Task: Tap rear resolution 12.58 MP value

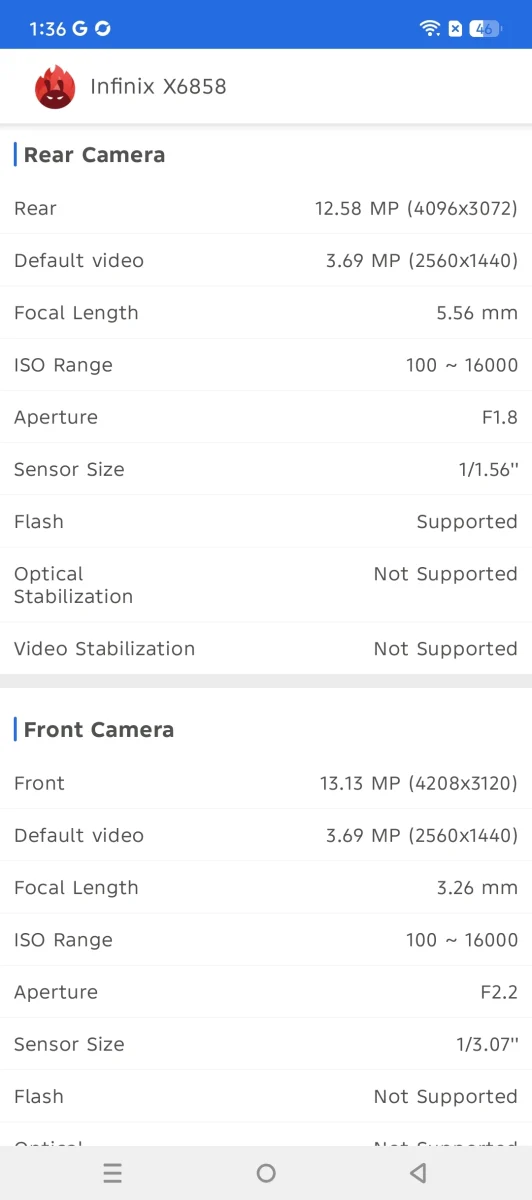Action: point(416,209)
